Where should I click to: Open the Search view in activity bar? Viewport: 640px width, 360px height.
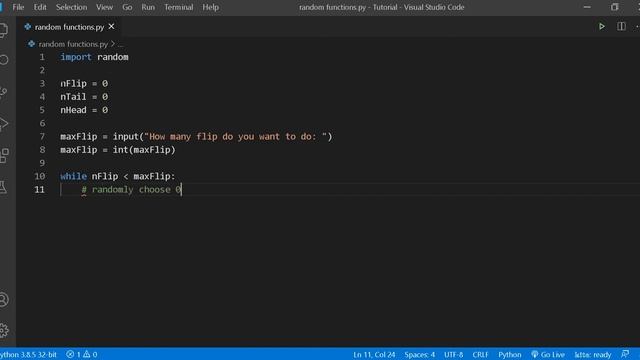tap(4, 60)
